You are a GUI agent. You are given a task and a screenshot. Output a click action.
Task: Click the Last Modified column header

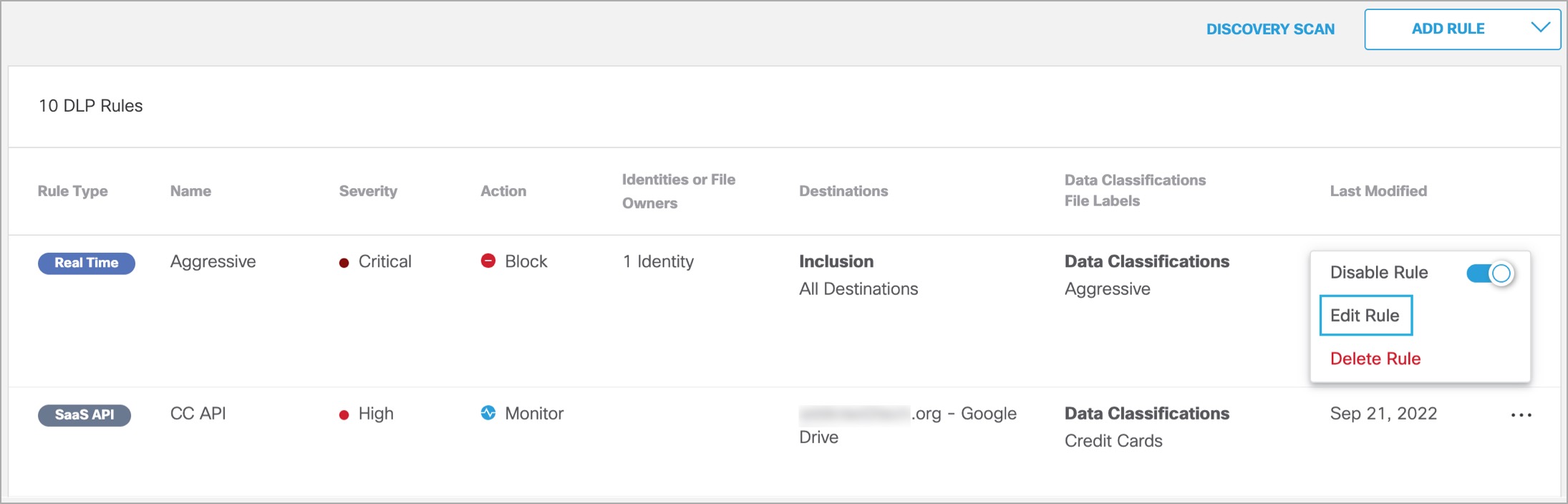click(1378, 191)
